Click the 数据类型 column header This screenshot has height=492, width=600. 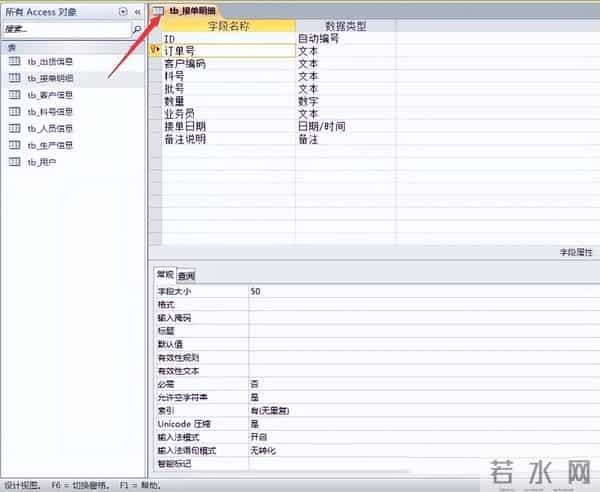click(x=346, y=26)
